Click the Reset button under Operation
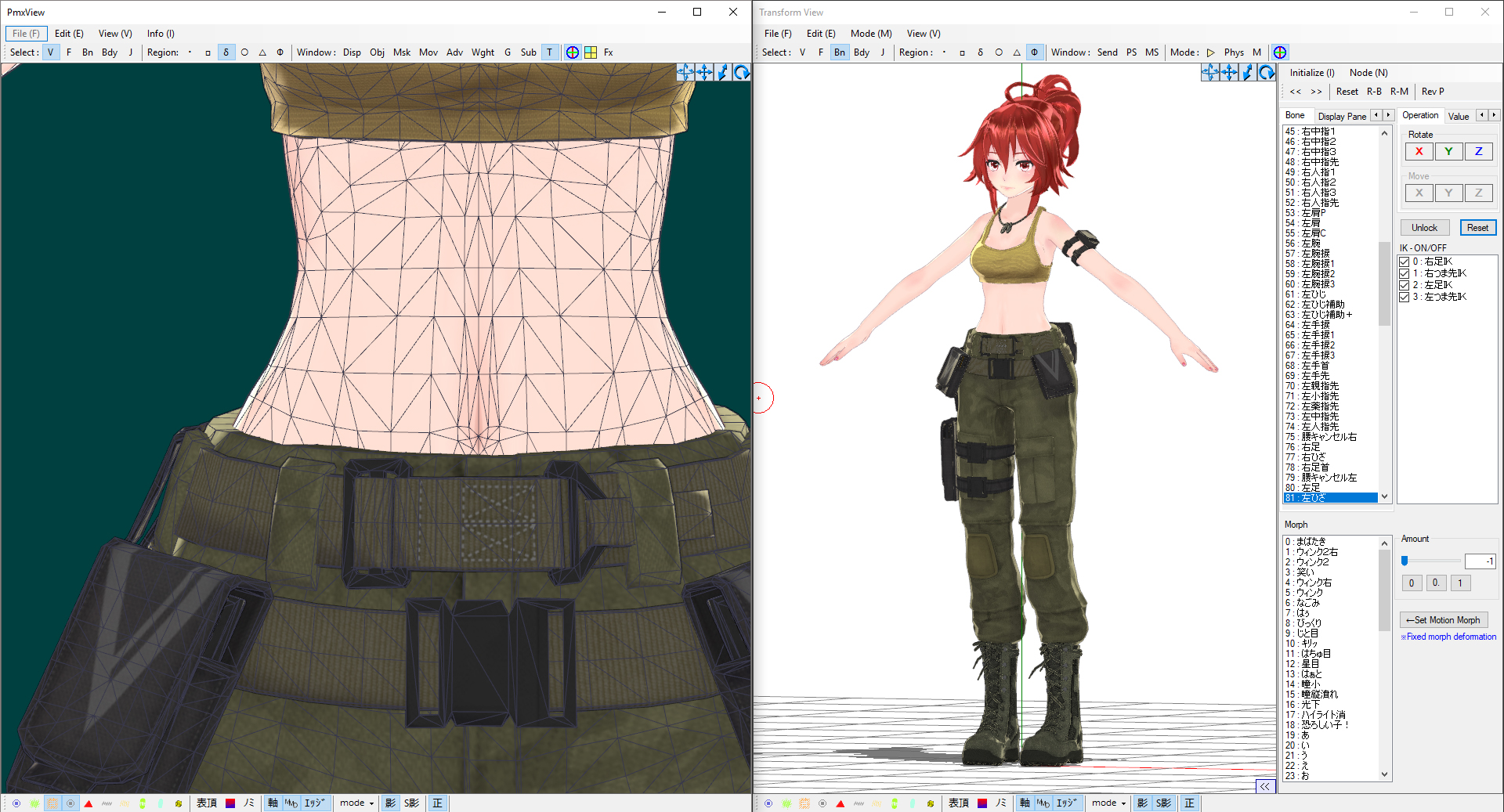The width and height of the screenshot is (1504, 812). (x=1478, y=228)
